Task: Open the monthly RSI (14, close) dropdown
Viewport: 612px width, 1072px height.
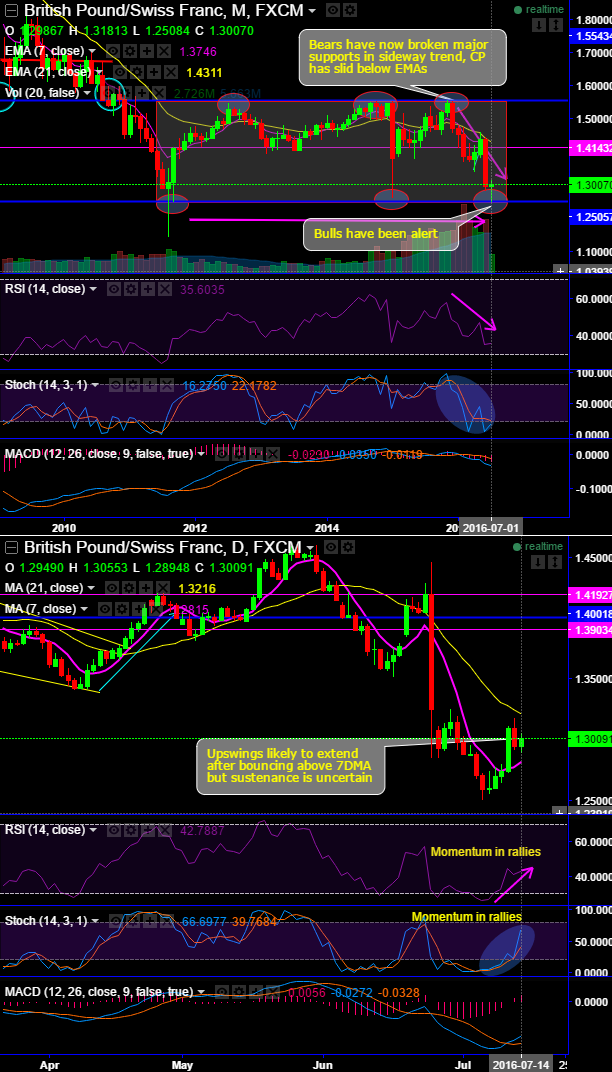Action: pos(95,289)
